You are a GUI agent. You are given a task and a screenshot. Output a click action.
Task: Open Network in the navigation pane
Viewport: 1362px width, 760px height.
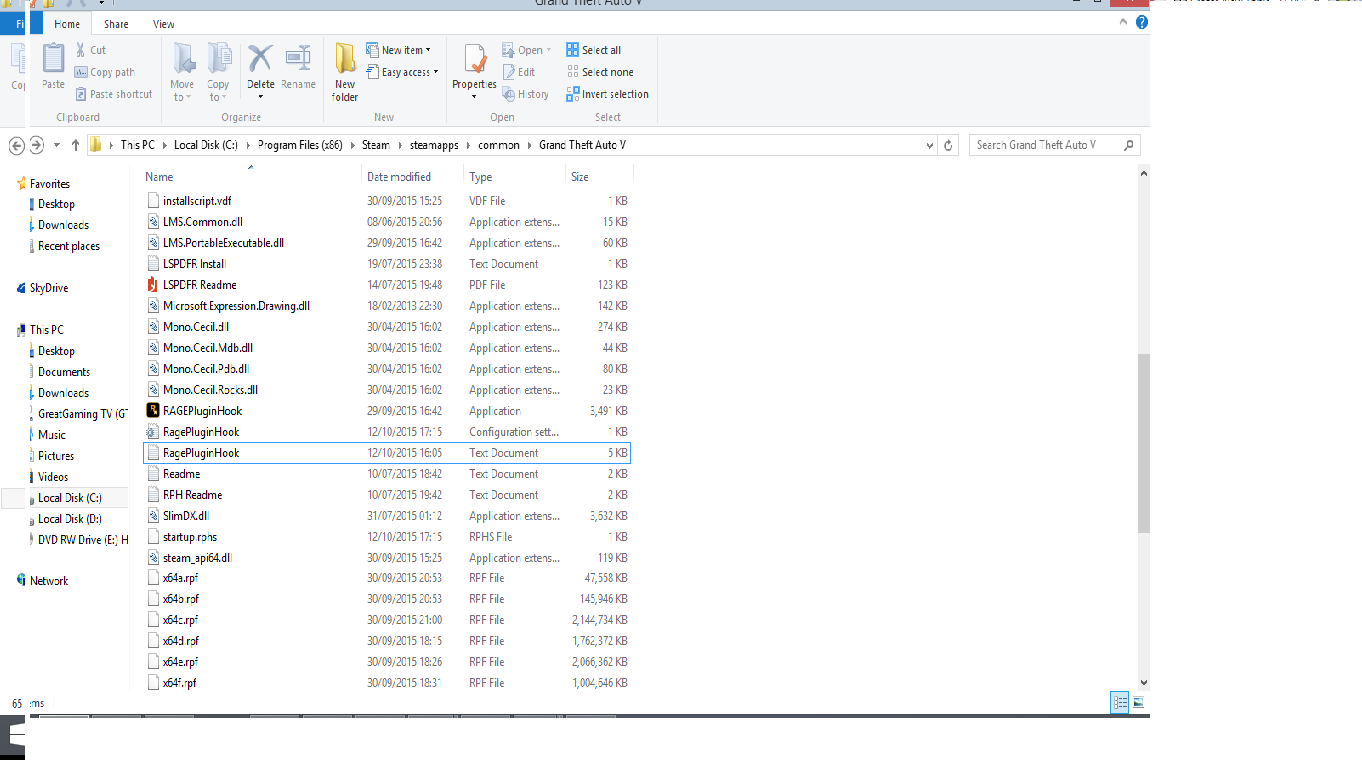coord(48,581)
